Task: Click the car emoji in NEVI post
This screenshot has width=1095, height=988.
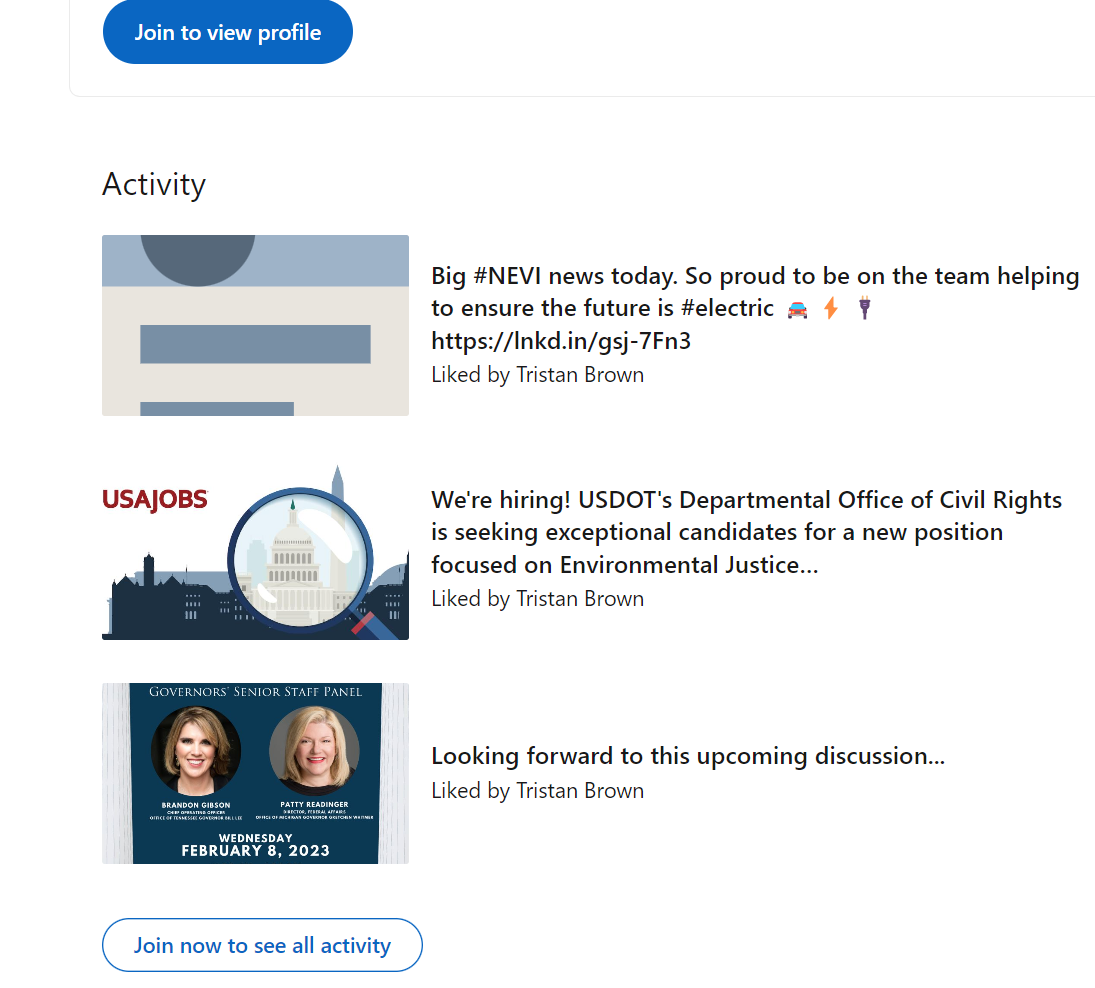Action: point(798,309)
